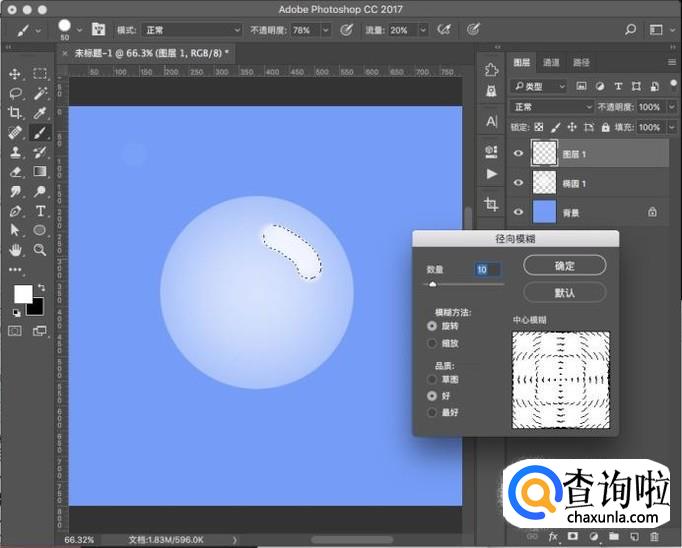Click 确定 button in radial blur dialog
Viewport: 682px width, 548px height.
564,265
